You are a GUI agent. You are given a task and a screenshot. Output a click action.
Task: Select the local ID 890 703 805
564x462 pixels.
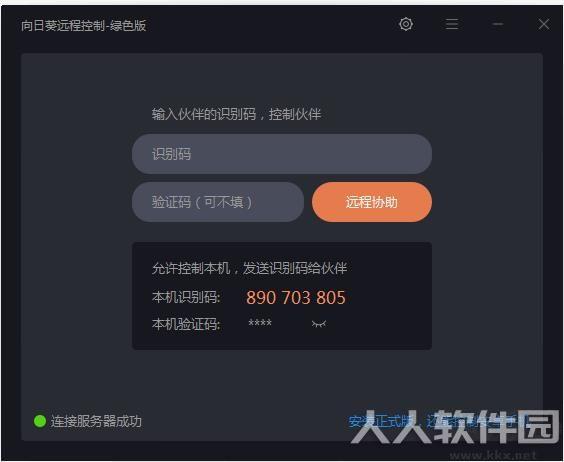click(x=296, y=298)
